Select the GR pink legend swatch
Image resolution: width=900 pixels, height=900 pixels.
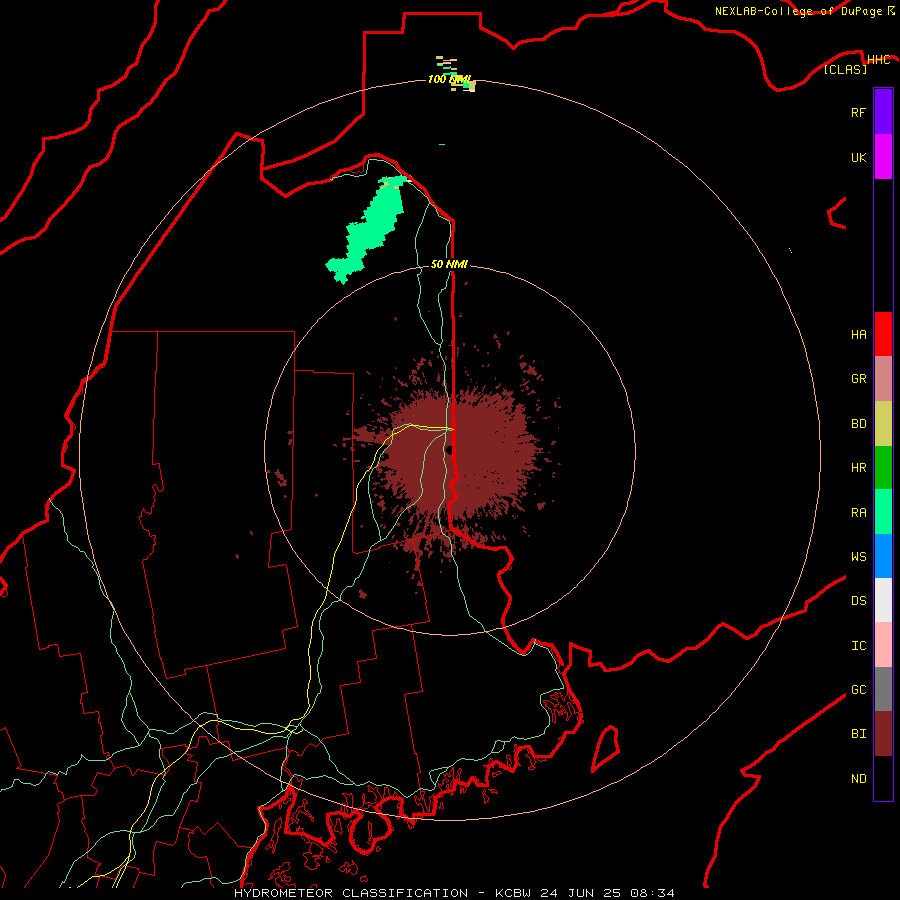(883, 379)
